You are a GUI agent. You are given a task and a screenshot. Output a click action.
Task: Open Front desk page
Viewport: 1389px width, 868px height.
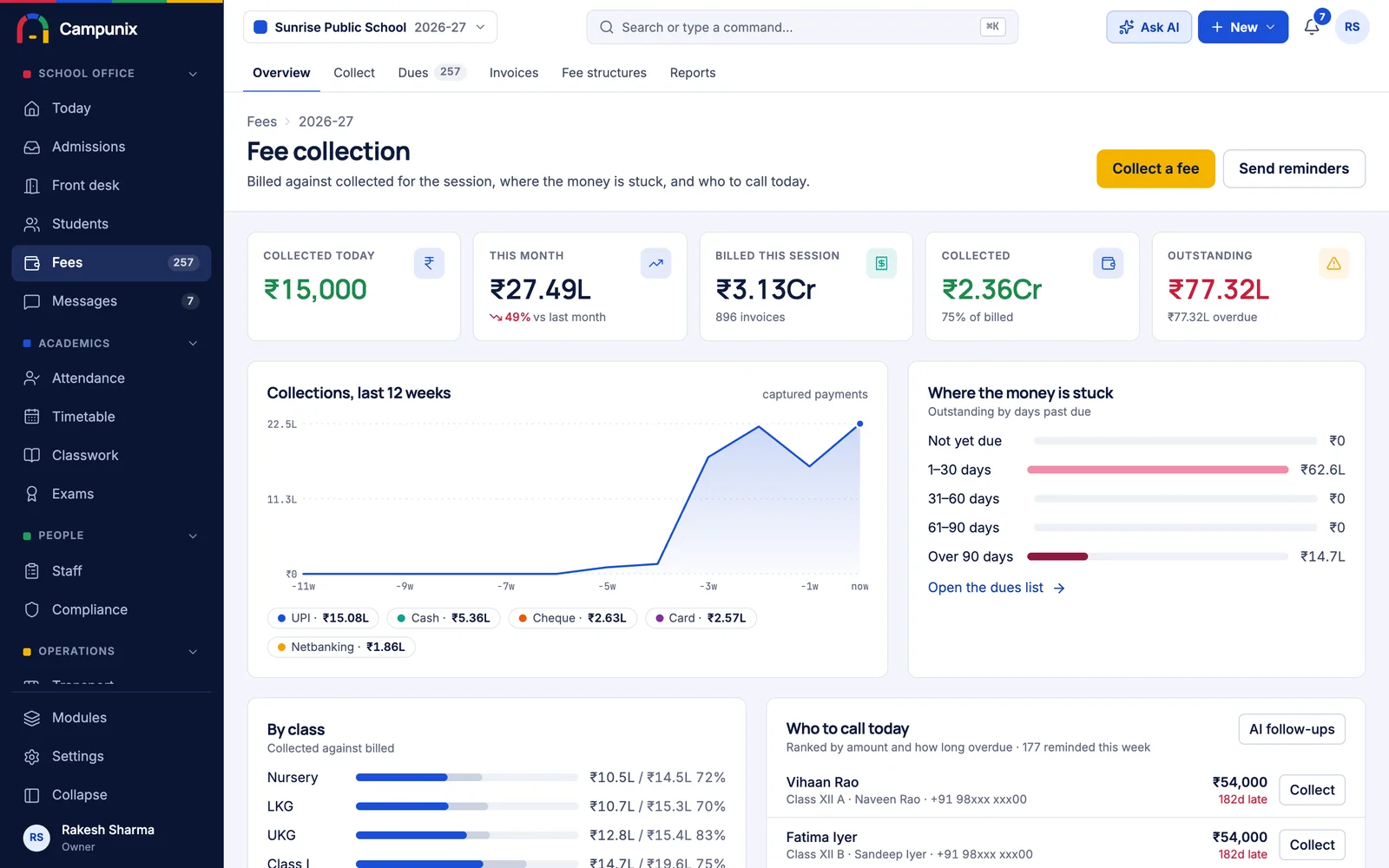click(111, 185)
